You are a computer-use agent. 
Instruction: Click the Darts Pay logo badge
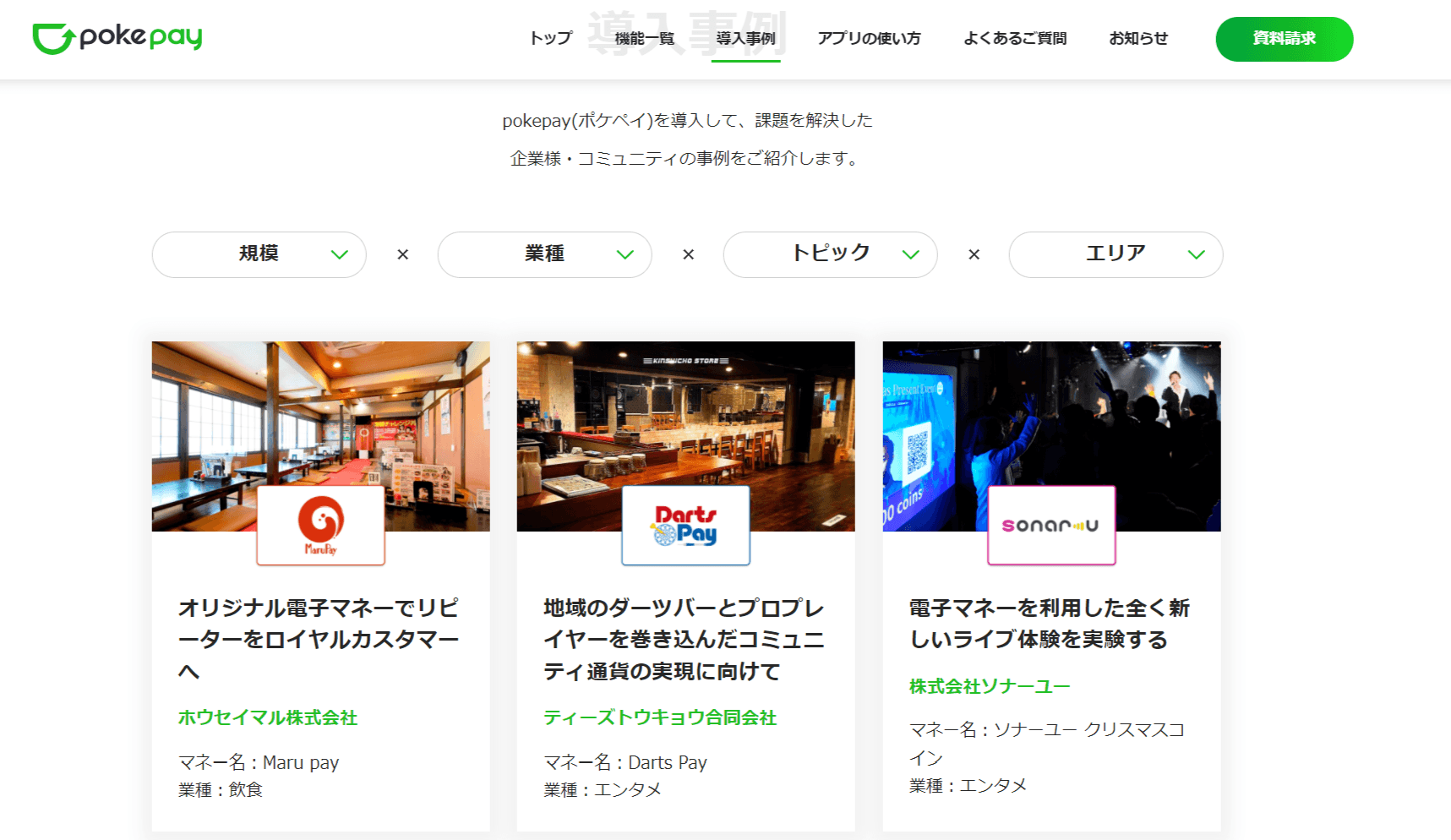click(685, 525)
